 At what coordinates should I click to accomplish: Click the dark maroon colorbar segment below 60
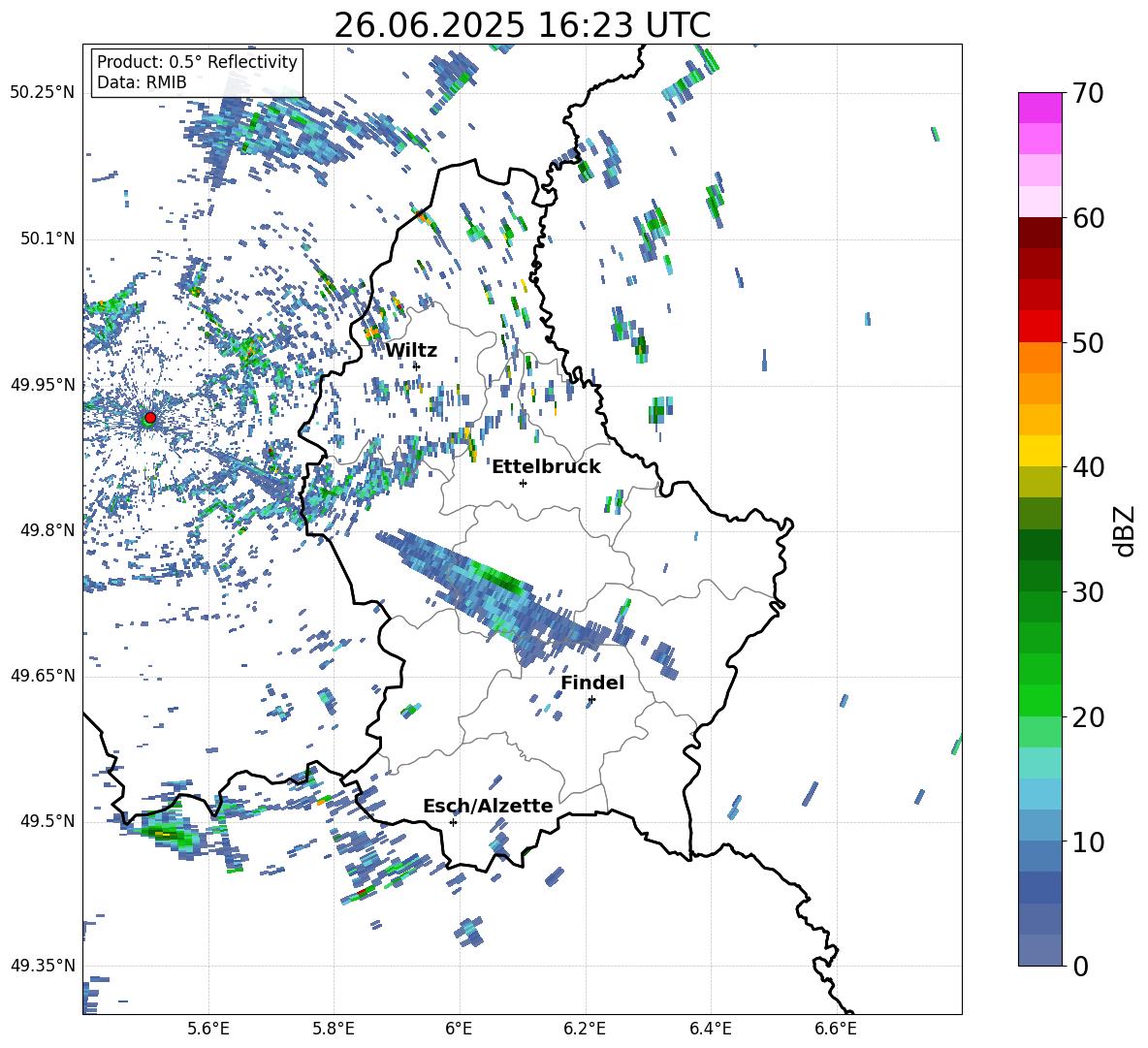coord(1039,233)
